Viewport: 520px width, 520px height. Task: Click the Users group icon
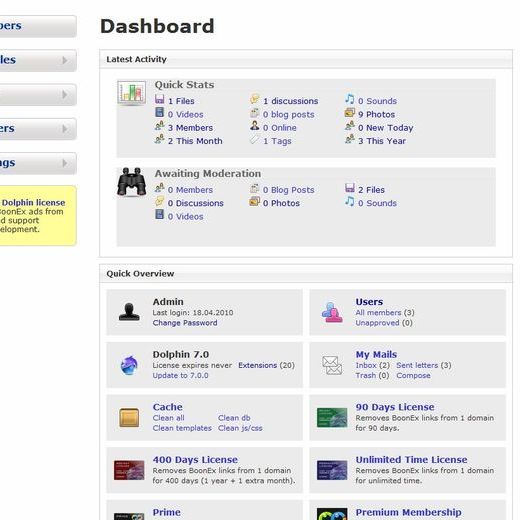[x=332, y=312]
